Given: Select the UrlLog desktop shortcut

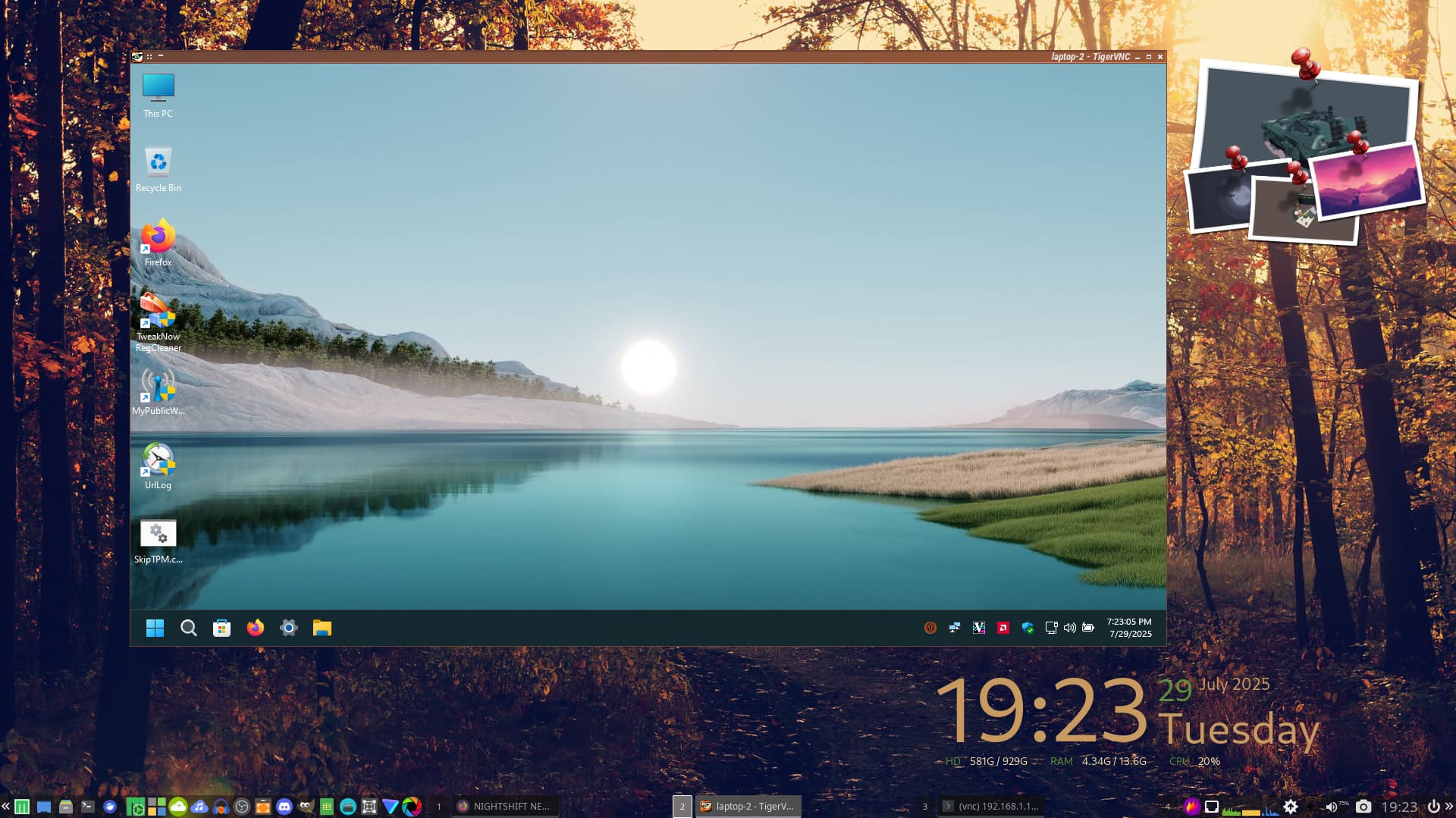Looking at the screenshot, I should tap(158, 465).
